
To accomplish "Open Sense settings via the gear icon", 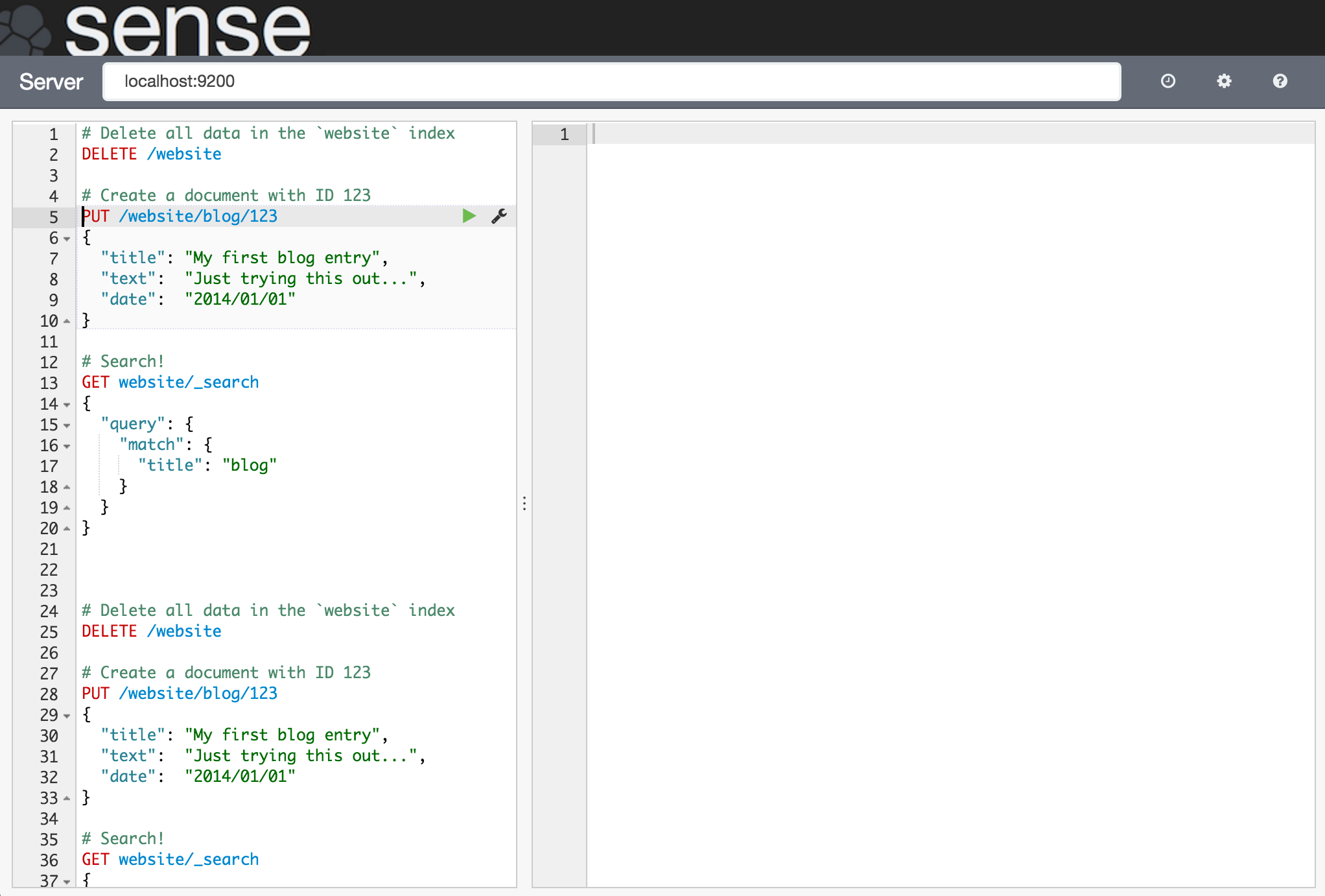I will tap(1224, 81).
